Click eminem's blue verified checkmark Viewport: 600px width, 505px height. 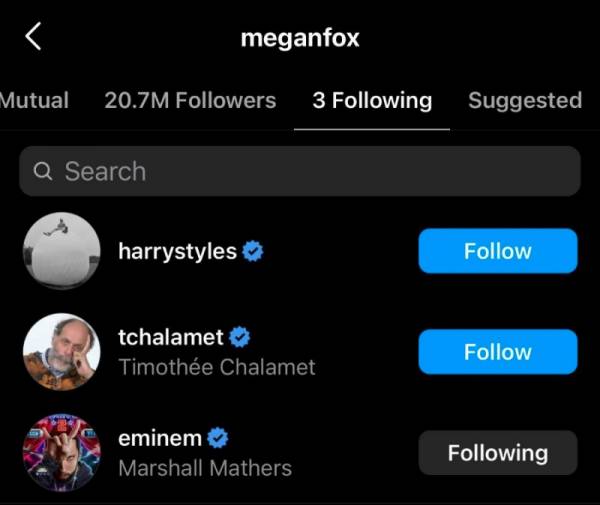tap(218, 438)
